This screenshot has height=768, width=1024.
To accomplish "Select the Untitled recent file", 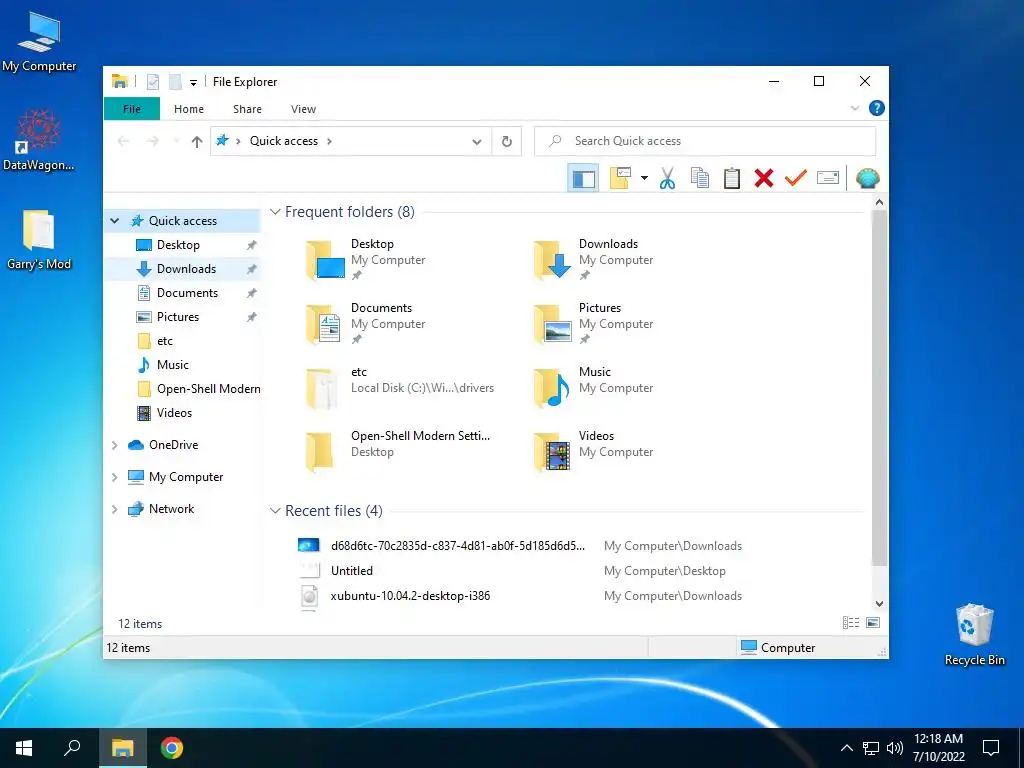I will coord(351,571).
